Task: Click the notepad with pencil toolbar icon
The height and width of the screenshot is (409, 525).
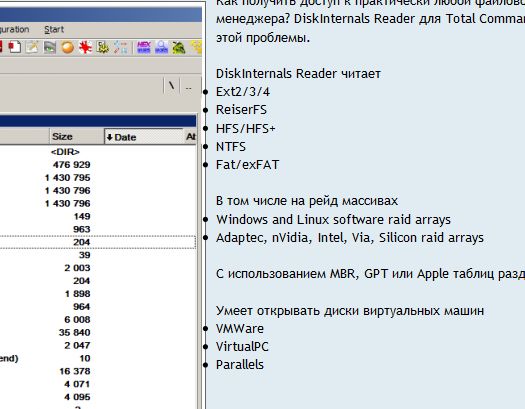Action: point(32,47)
